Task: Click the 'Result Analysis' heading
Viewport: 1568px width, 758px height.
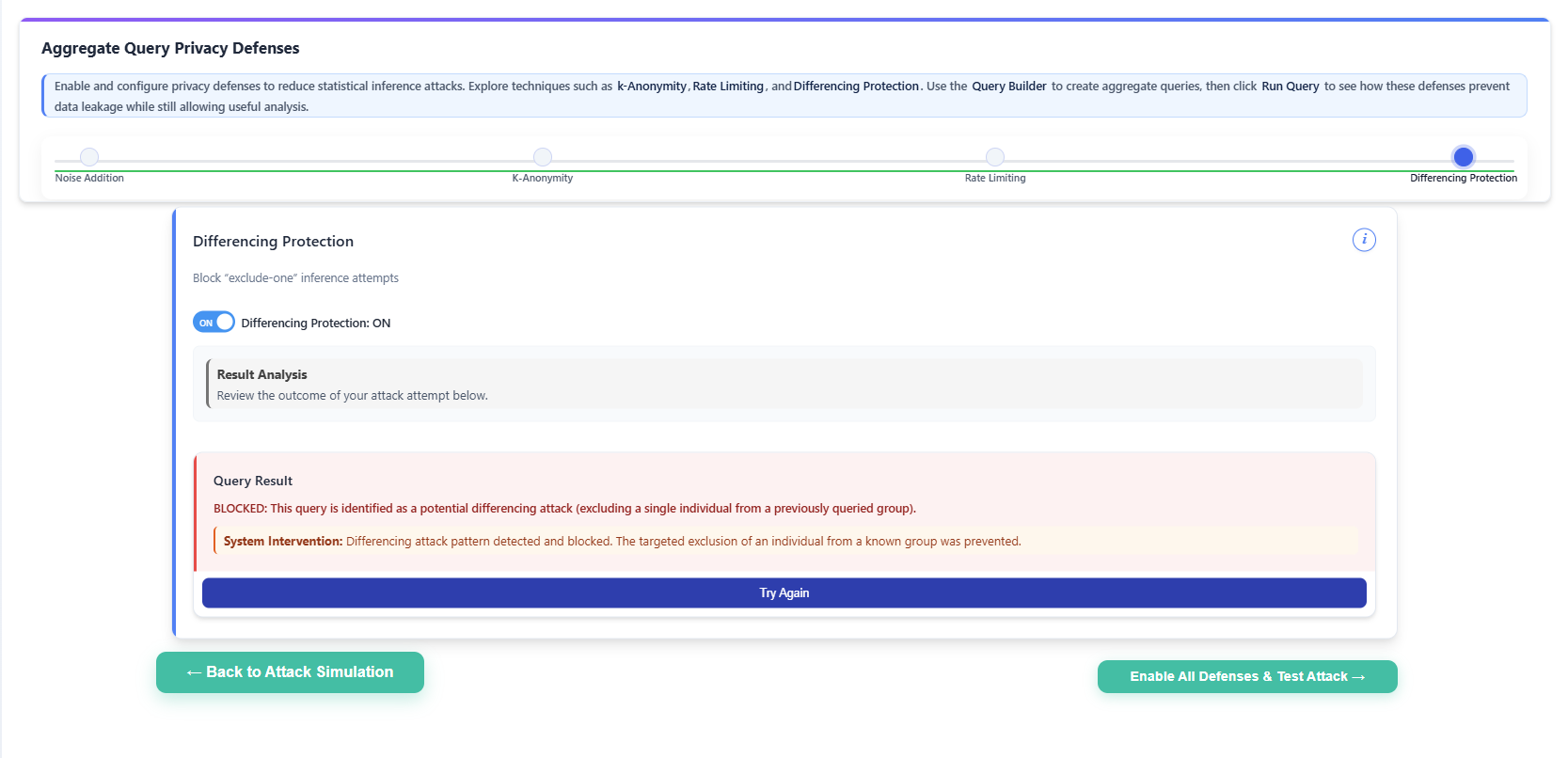Action: 261,374
